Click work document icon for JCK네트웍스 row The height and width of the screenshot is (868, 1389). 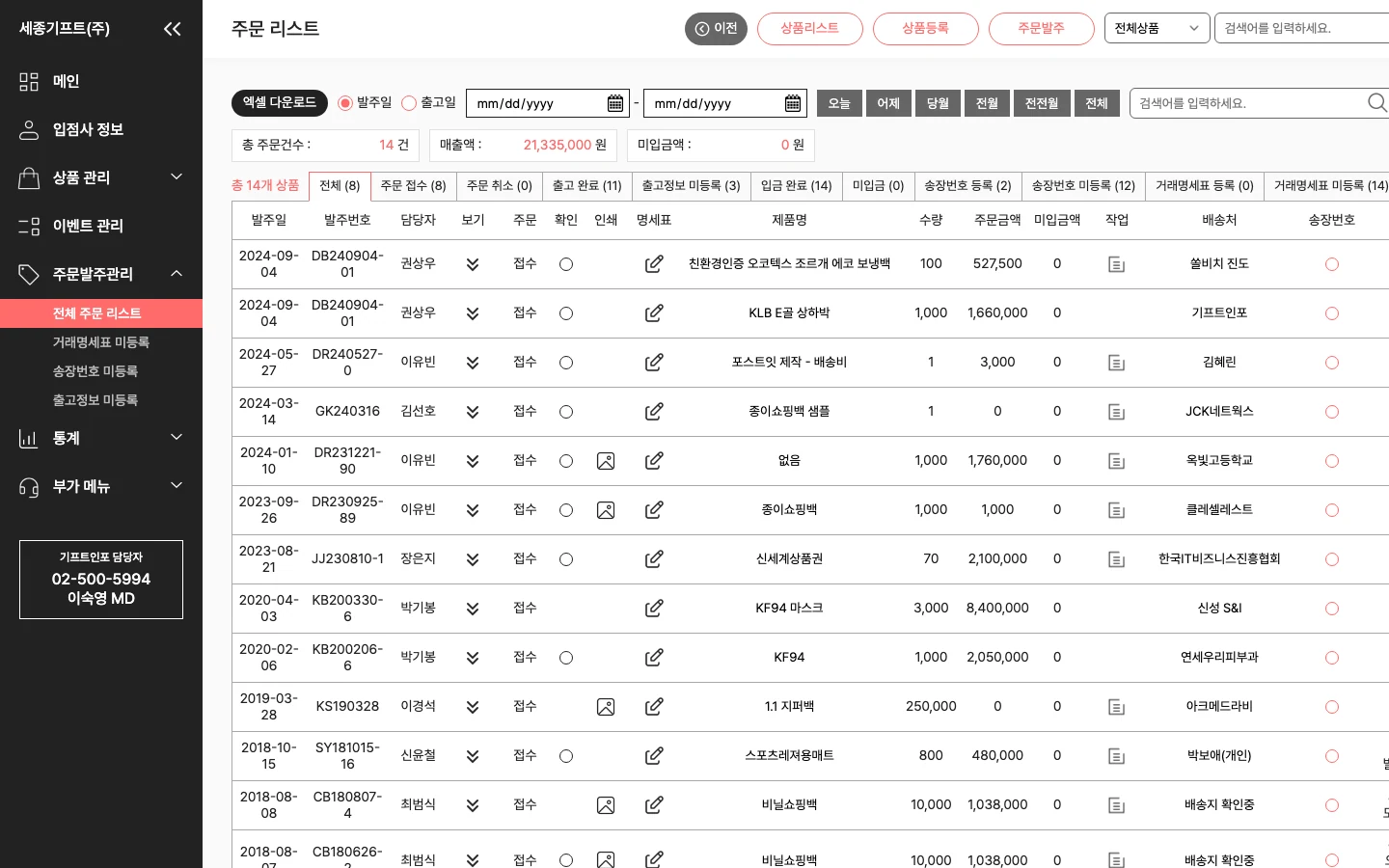pos(1117,412)
